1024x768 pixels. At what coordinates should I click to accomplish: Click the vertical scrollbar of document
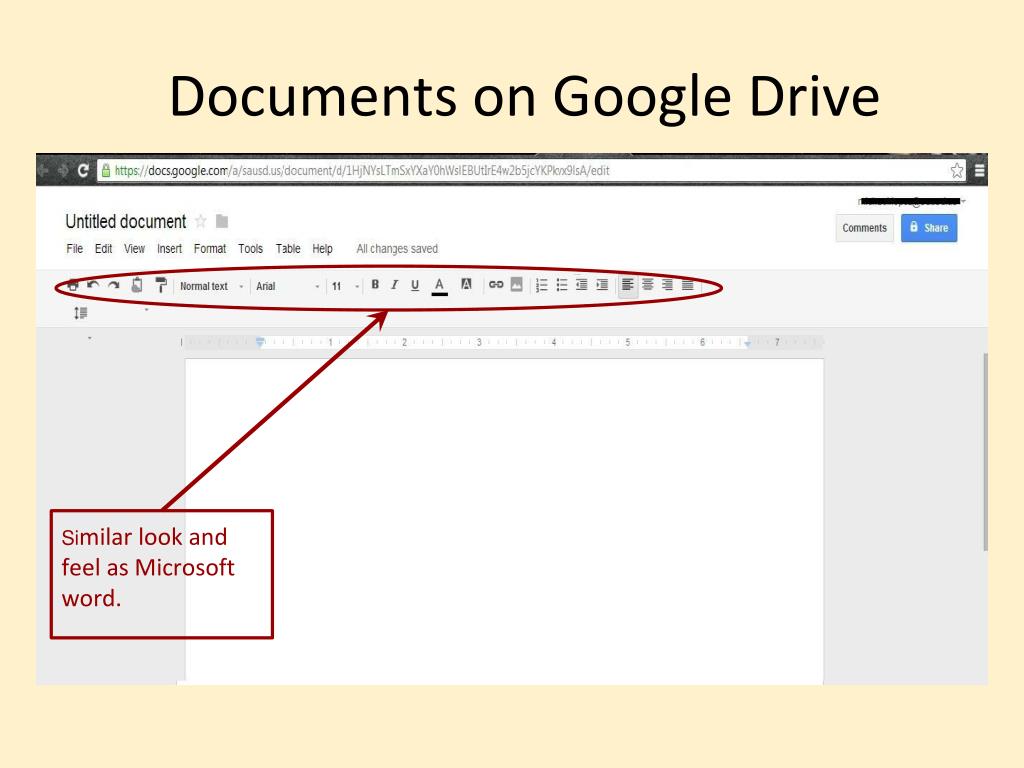pyautogui.click(x=985, y=452)
